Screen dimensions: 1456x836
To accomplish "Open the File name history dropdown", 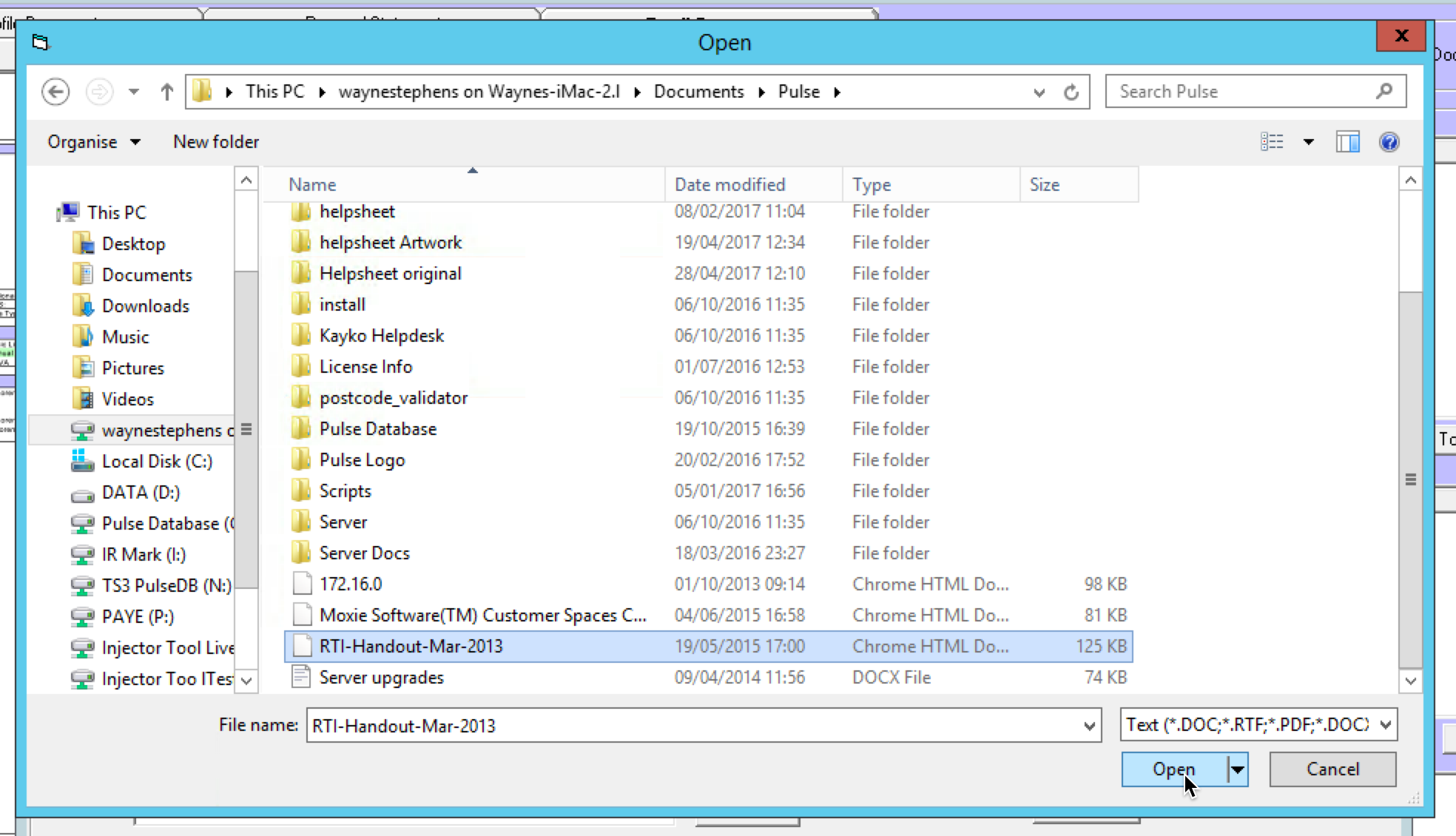I will tap(1088, 726).
